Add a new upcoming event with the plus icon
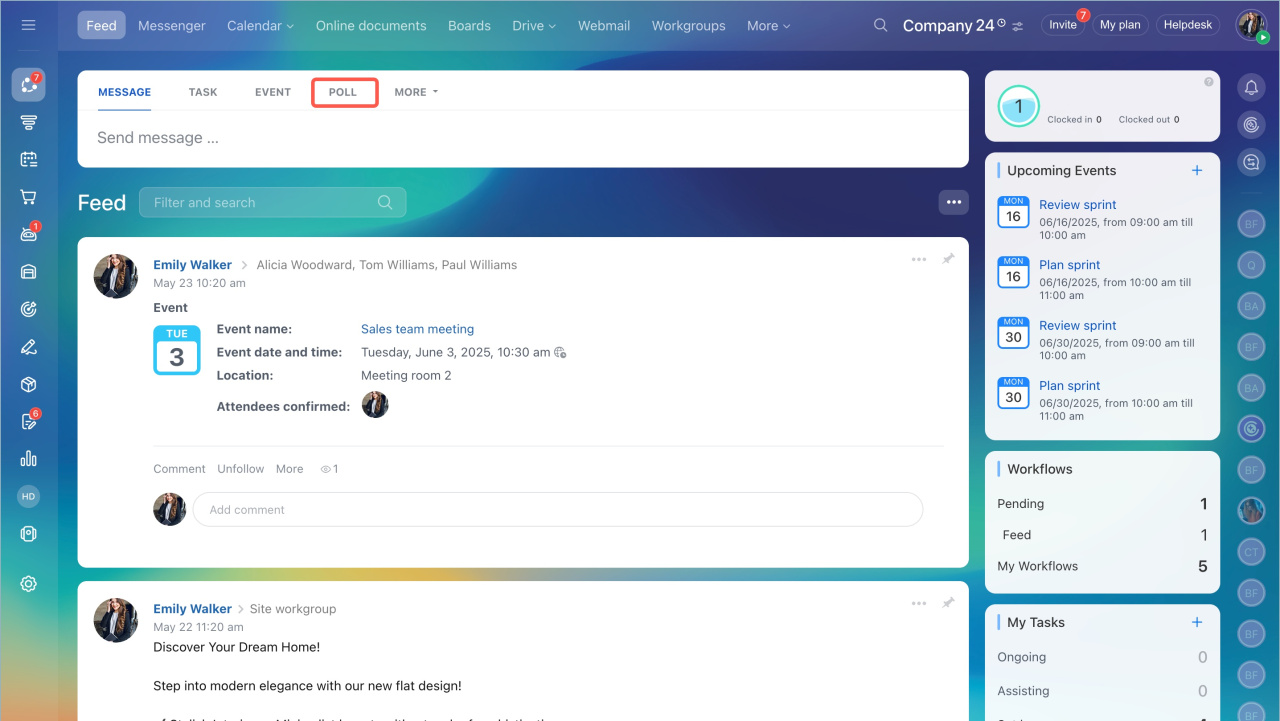This screenshot has height=721, width=1280. (x=1197, y=170)
